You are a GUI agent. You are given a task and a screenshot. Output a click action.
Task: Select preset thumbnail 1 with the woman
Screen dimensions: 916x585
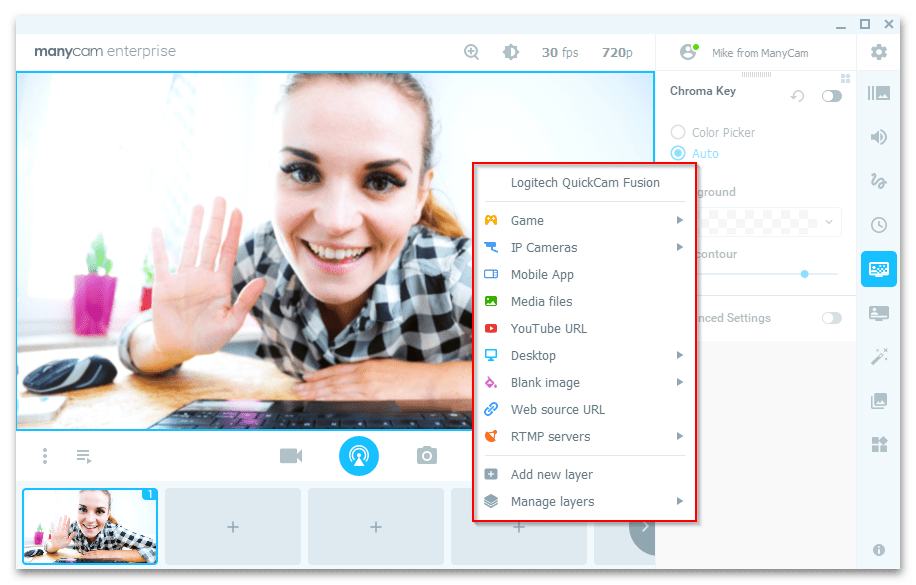(90, 527)
